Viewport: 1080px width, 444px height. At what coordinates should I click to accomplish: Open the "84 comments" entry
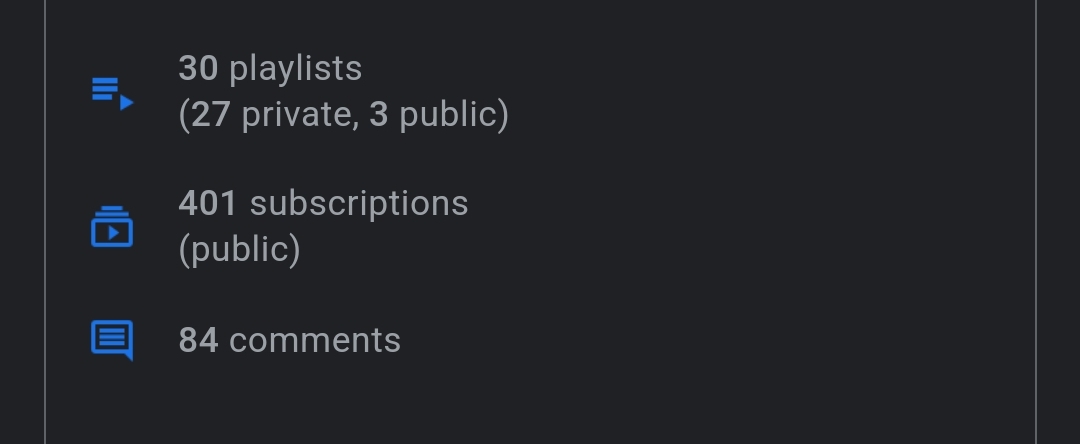289,340
